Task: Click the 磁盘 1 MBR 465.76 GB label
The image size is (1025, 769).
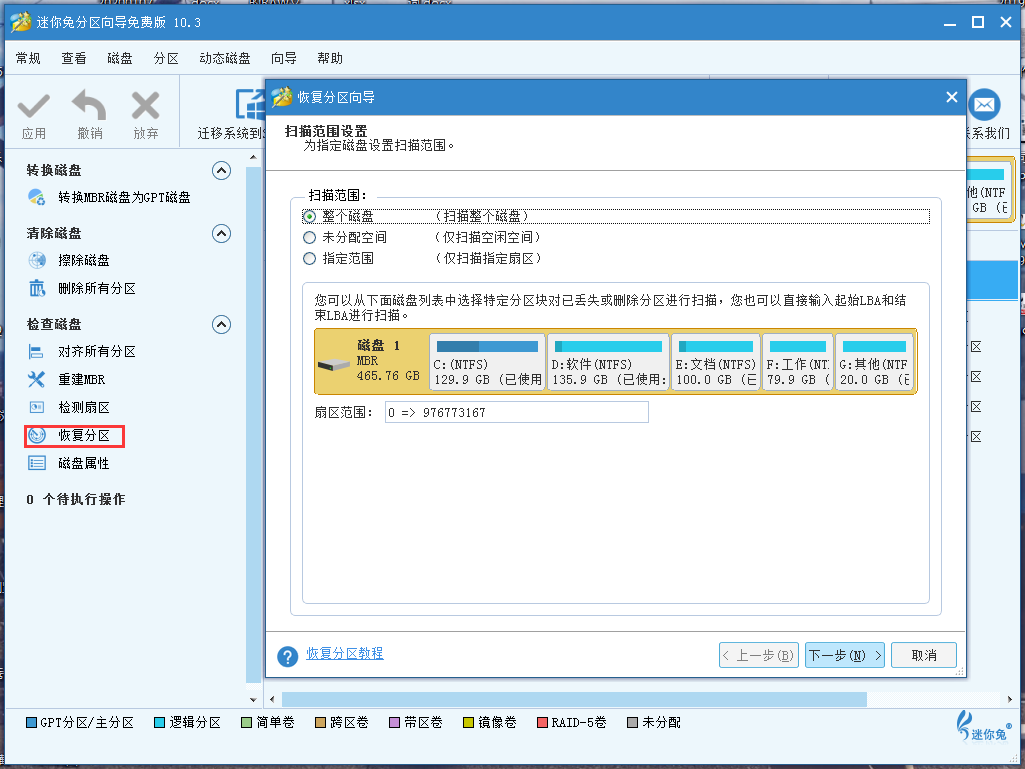Action: coord(388,361)
